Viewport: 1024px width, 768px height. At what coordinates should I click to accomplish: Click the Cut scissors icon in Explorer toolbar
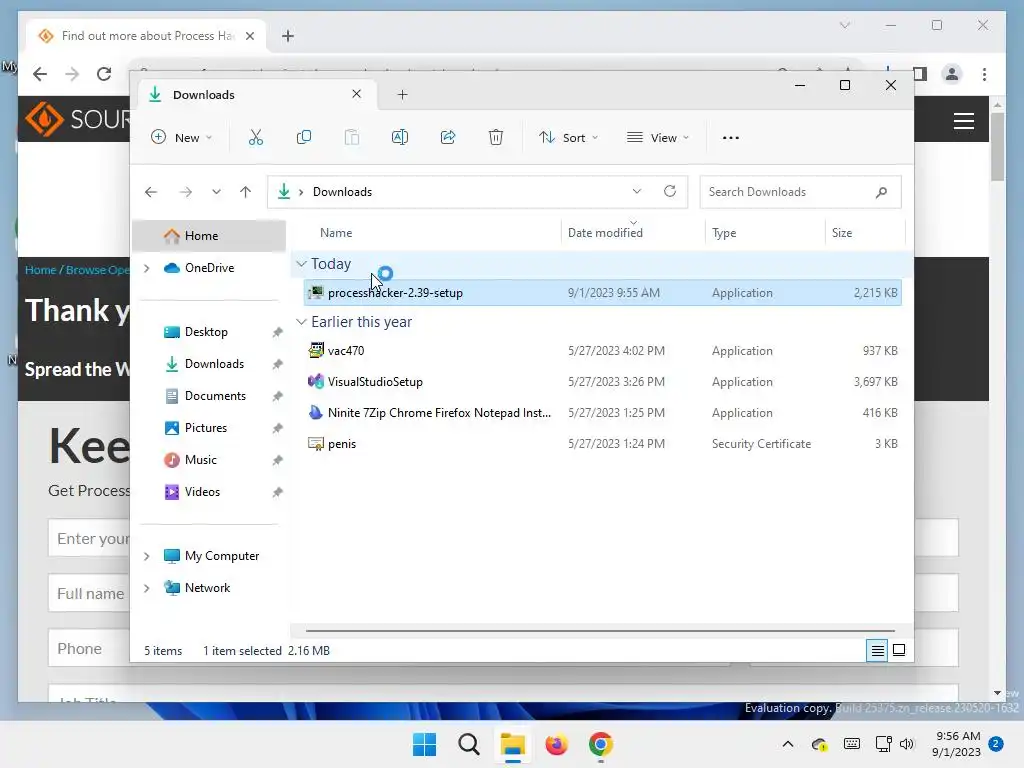click(x=255, y=138)
